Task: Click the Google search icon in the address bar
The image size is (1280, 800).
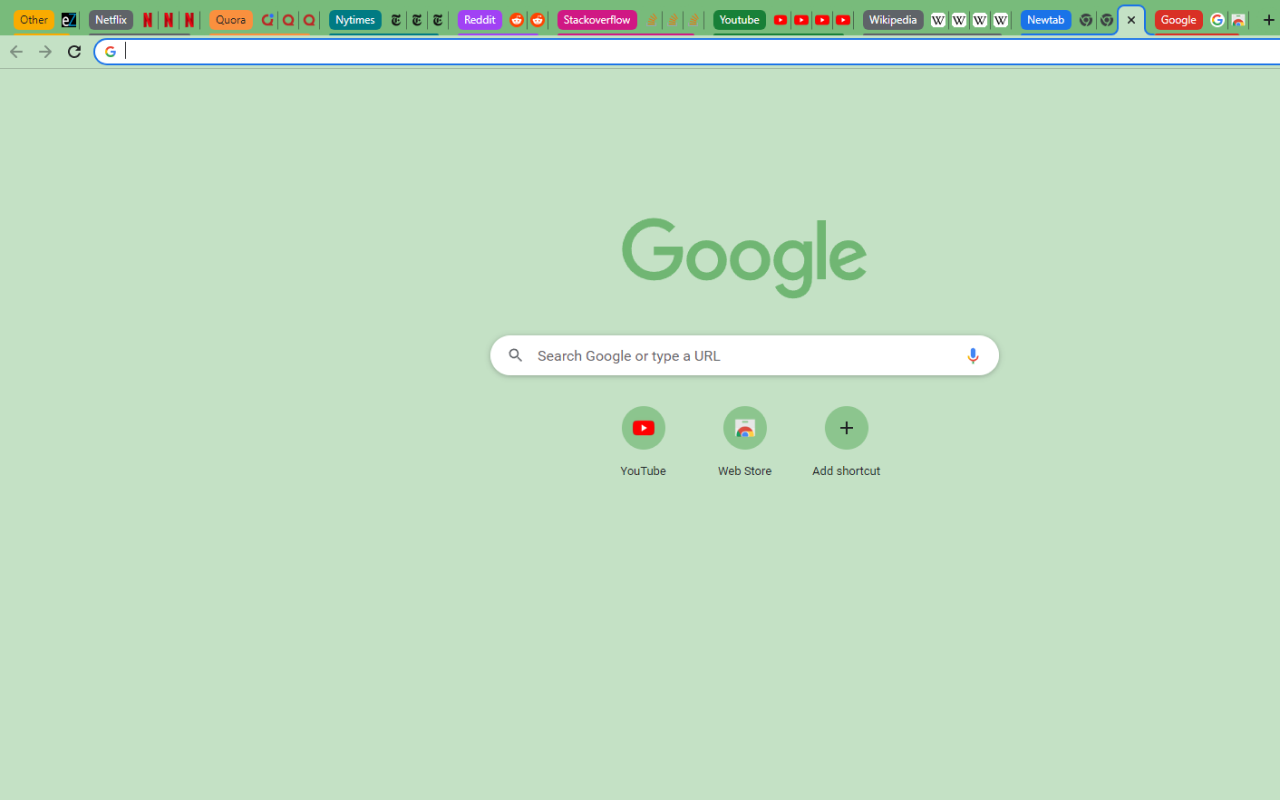Action: click(x=110, y=51)
